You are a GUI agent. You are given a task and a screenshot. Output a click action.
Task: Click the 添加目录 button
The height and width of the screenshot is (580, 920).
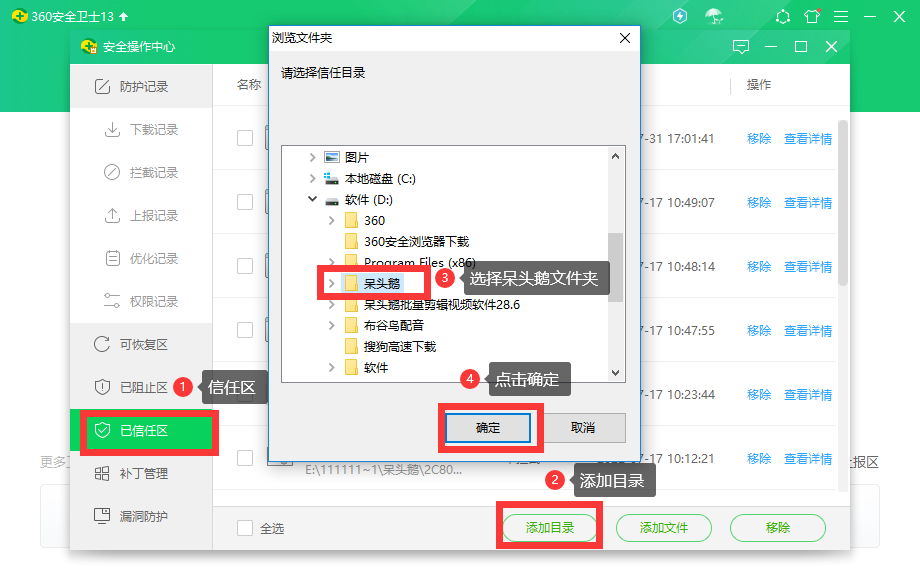point(550,528)
